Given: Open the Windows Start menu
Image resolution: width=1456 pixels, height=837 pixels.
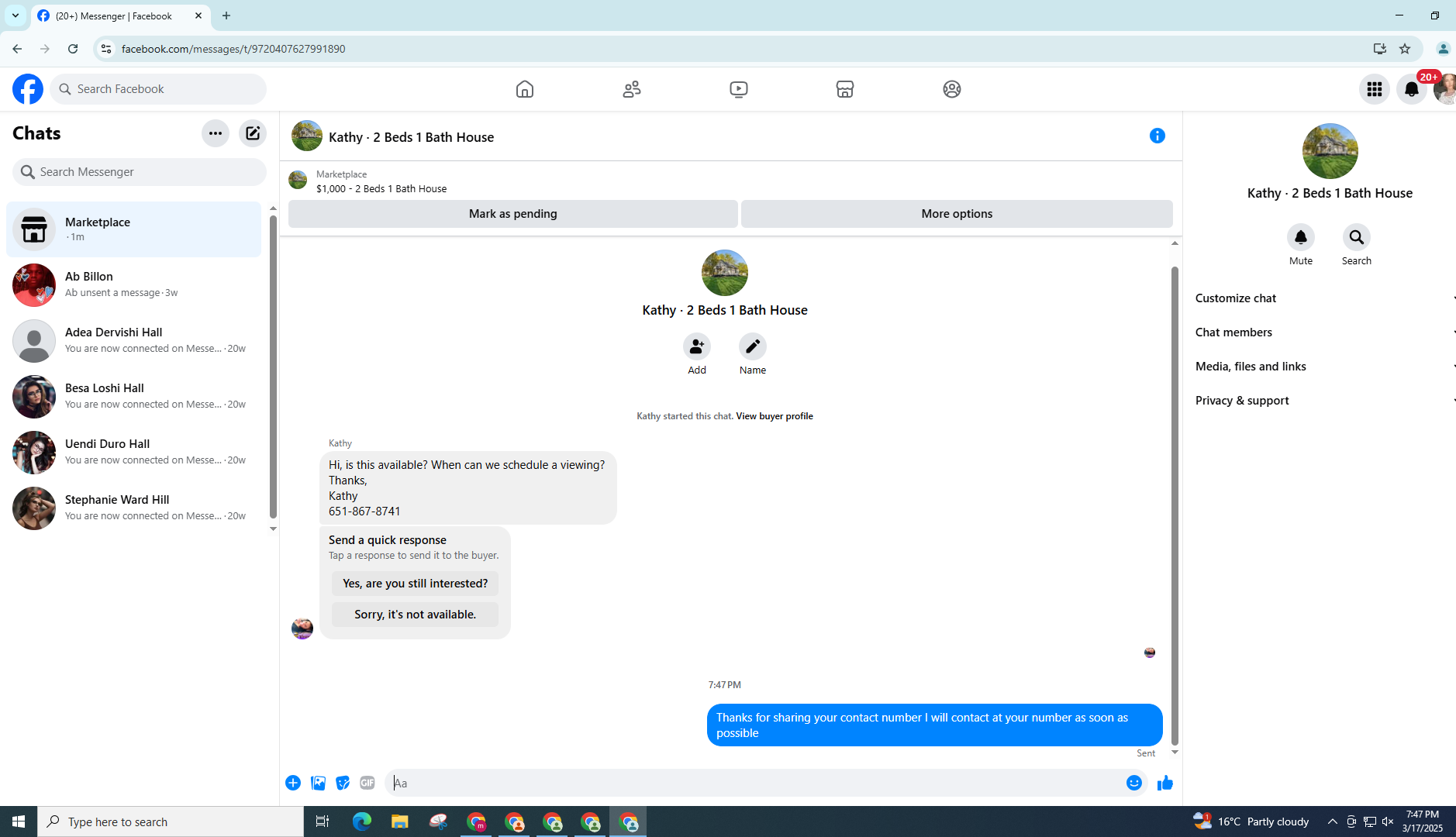Looking at the screenshot, I should coord(19,821).
